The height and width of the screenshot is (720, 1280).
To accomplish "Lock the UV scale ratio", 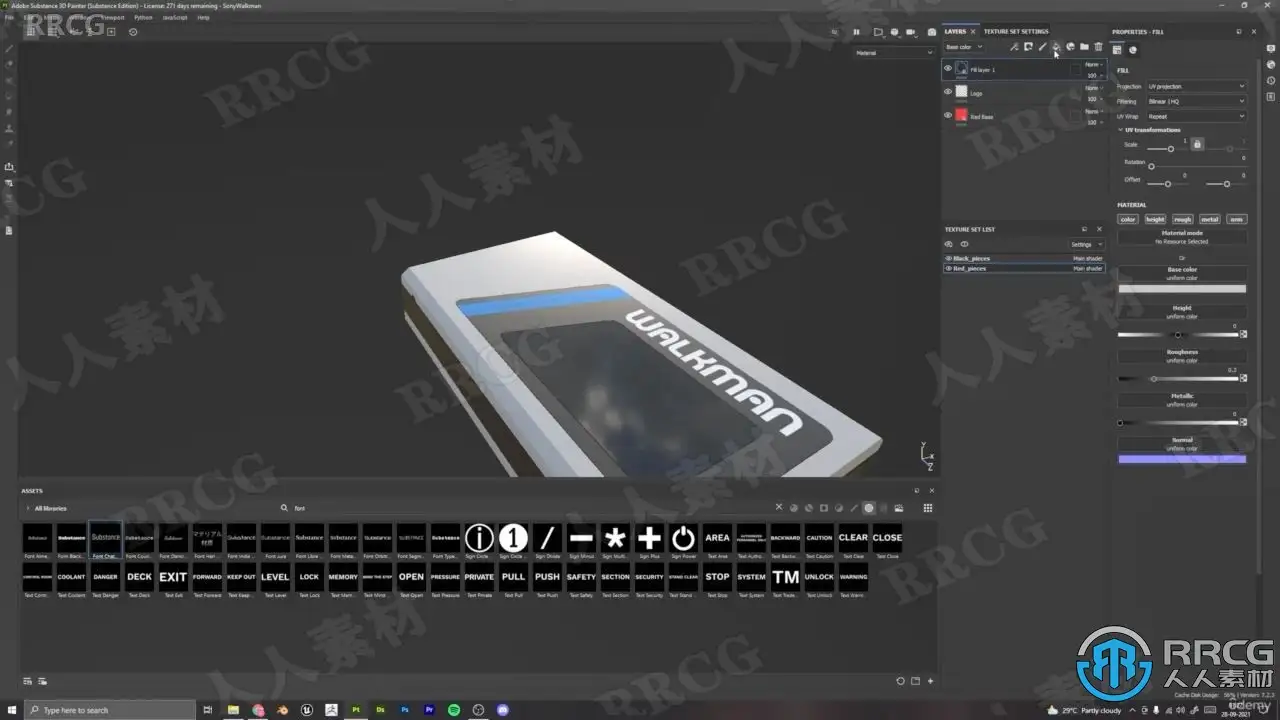I will click(1196, 144).
